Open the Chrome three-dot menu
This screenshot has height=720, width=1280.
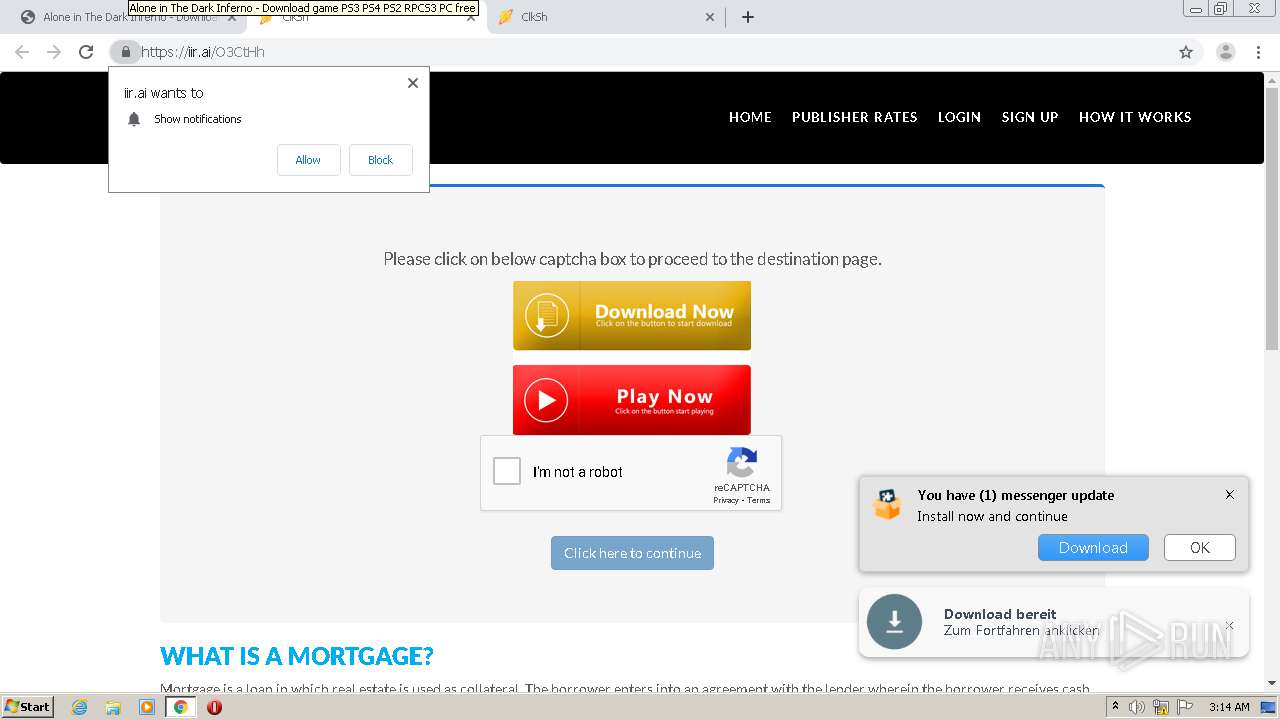coord(1260,52)
